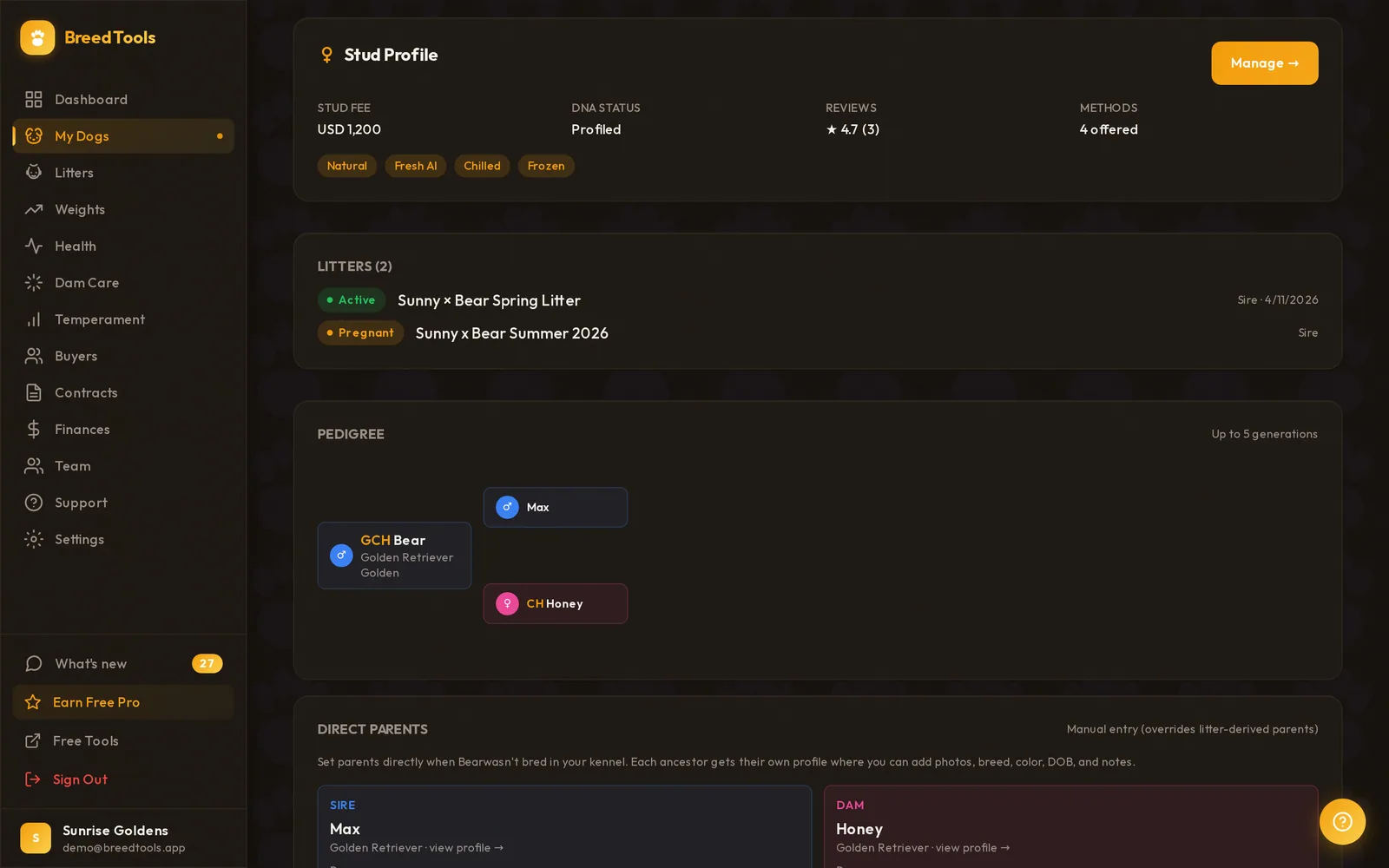Open the Support page
Screen dimensions: 1389x868
click(123, 503)
